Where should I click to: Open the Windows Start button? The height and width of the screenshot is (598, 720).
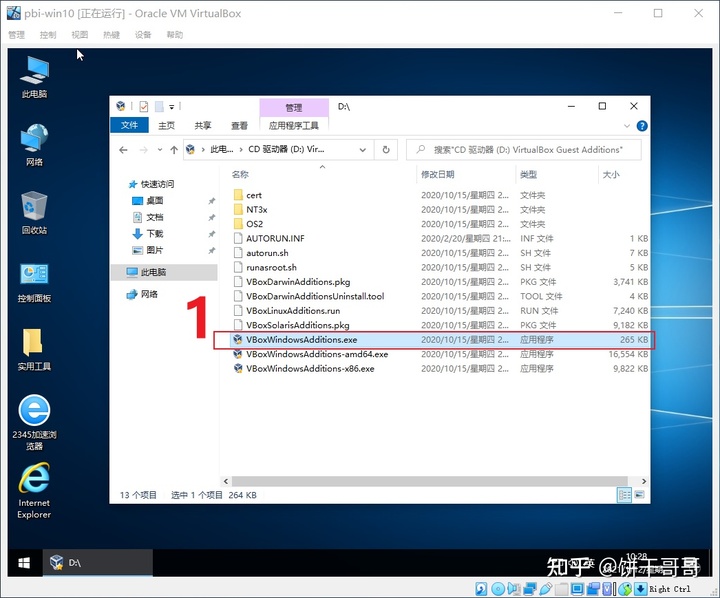pos(24,563)
